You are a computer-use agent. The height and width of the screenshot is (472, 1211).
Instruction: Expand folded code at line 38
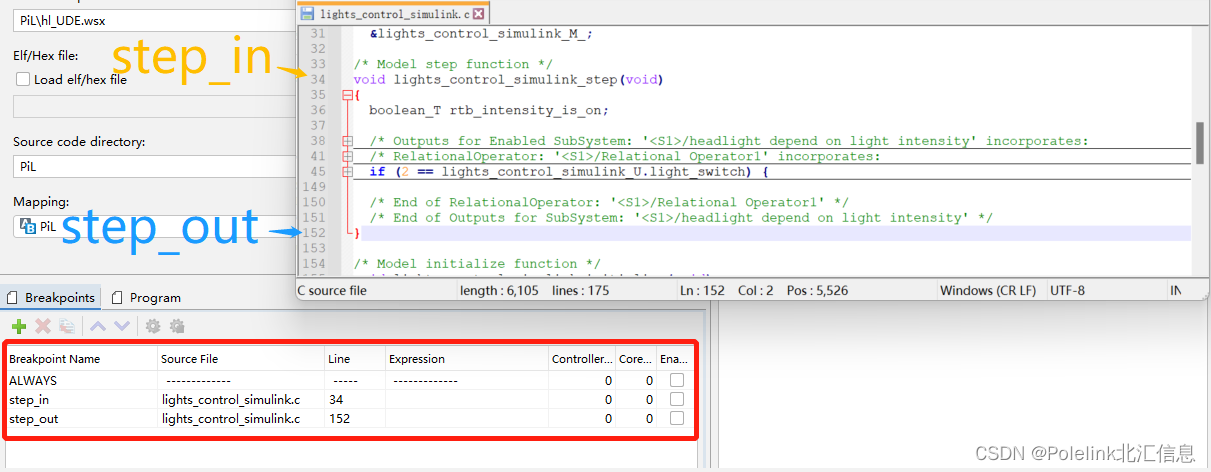(x=347, y=141)
